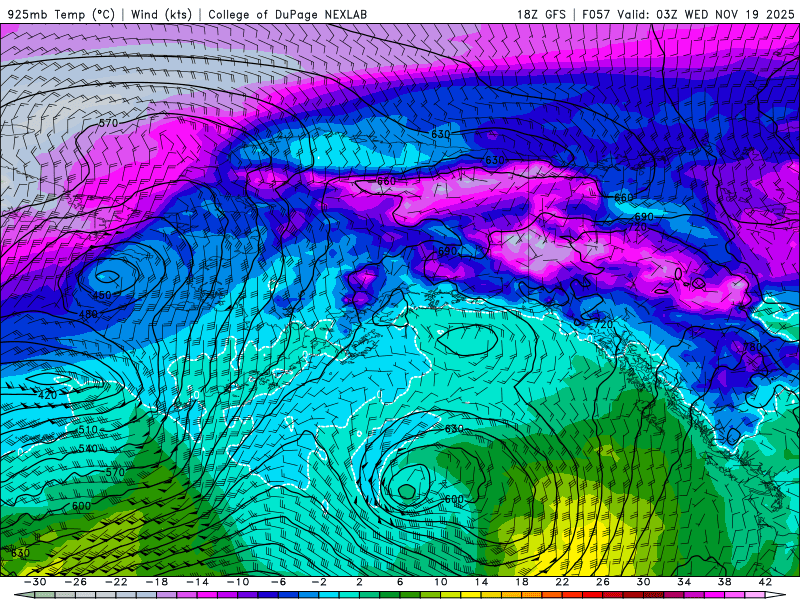
Task: Select the 6 value on the color scale
Action: coord(400,582)
